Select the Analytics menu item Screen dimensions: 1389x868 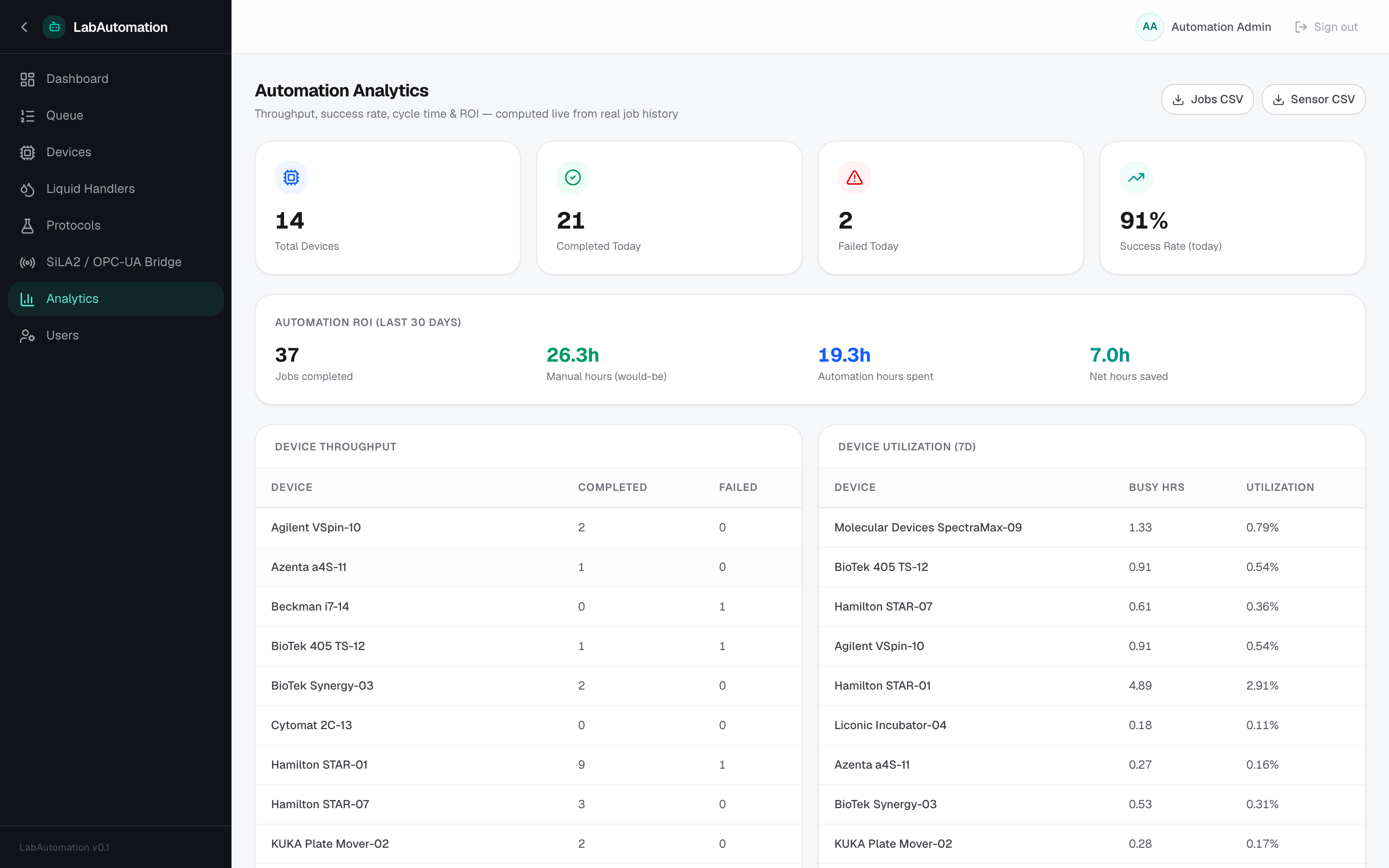tap(115, 299)
